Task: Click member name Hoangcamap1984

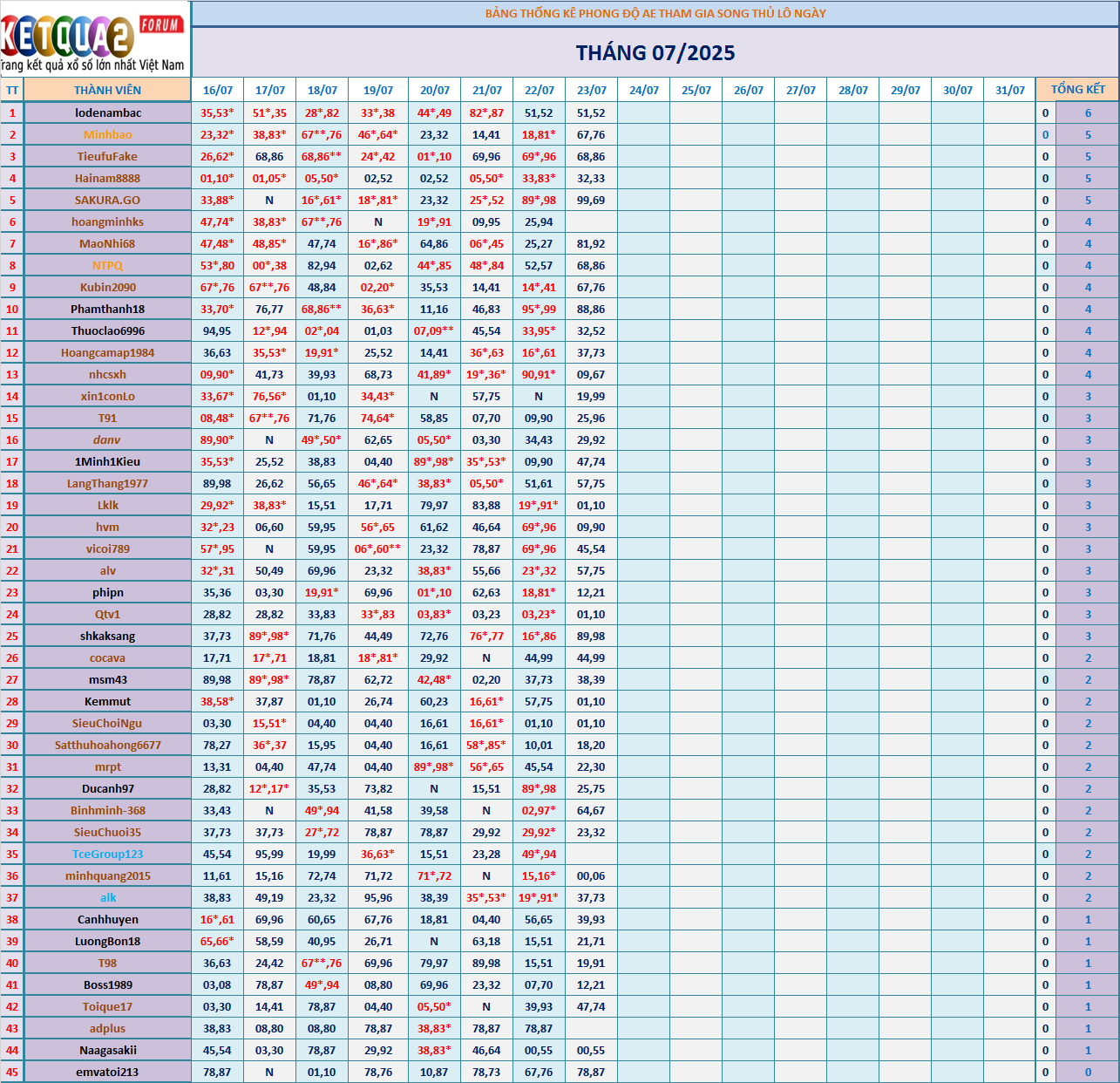Action: [x=108, y=352]
